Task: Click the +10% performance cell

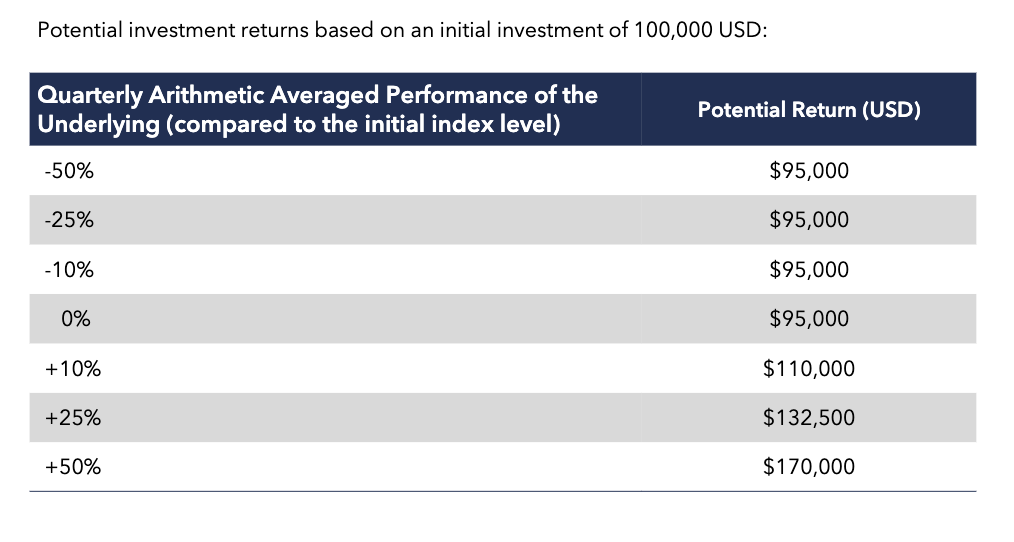Action: [x=73, y=369]
